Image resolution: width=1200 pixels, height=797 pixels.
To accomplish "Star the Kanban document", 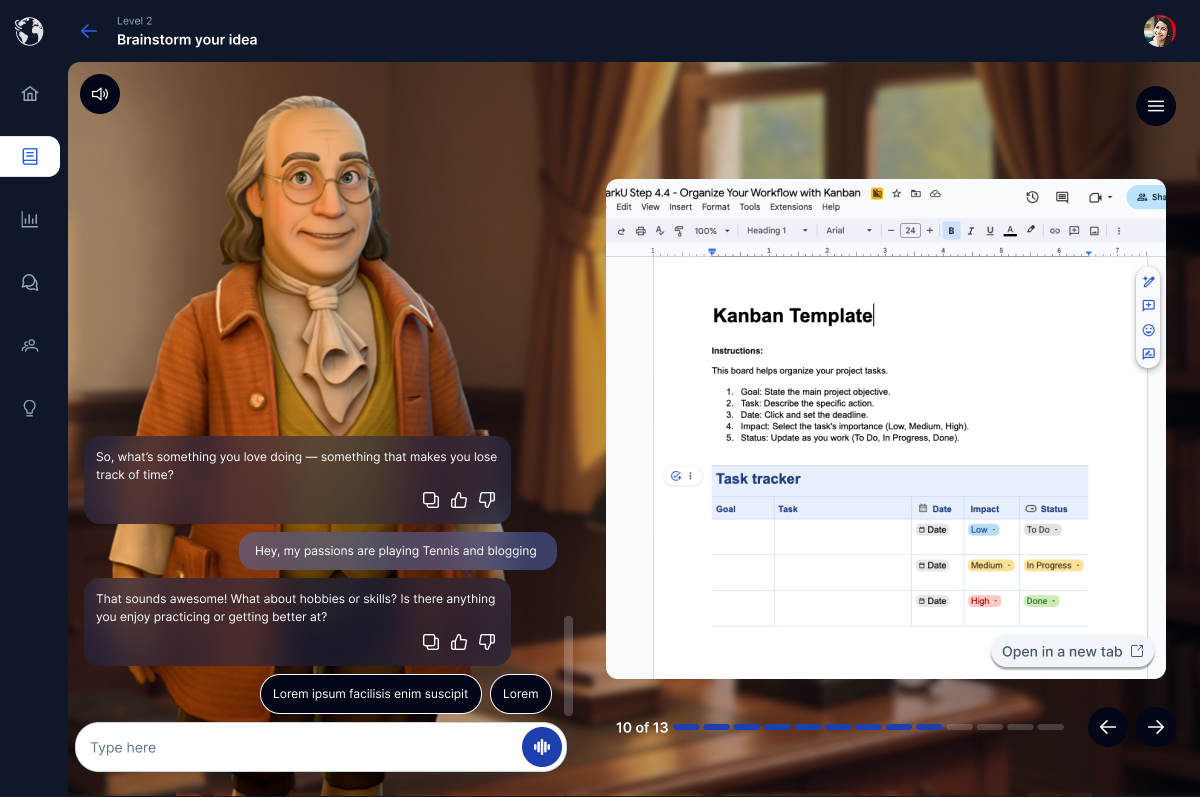I will point(897,194).
